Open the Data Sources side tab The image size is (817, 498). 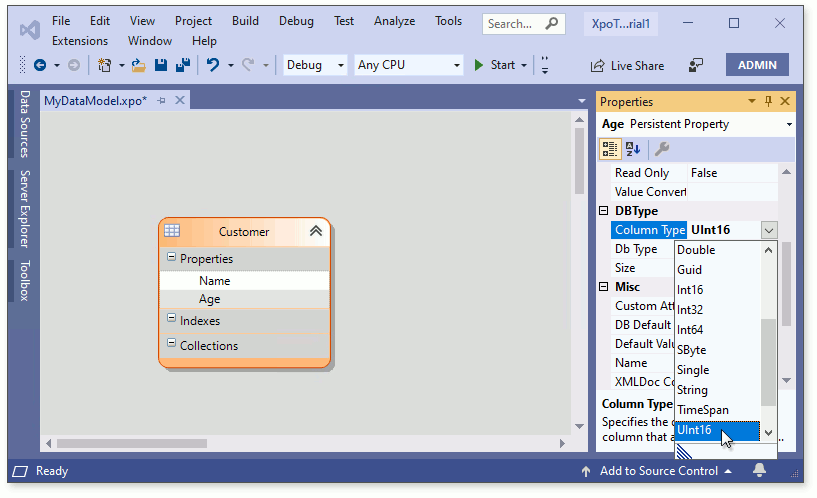[25, 124]
